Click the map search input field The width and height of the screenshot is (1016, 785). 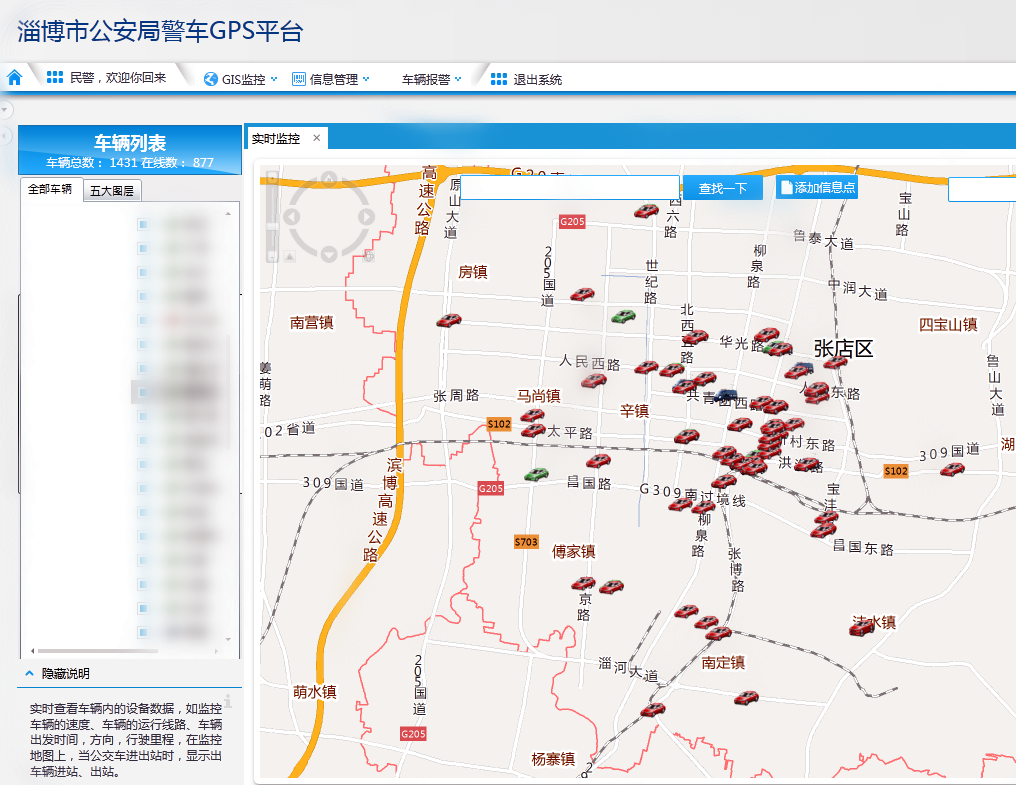click(569, 188)
